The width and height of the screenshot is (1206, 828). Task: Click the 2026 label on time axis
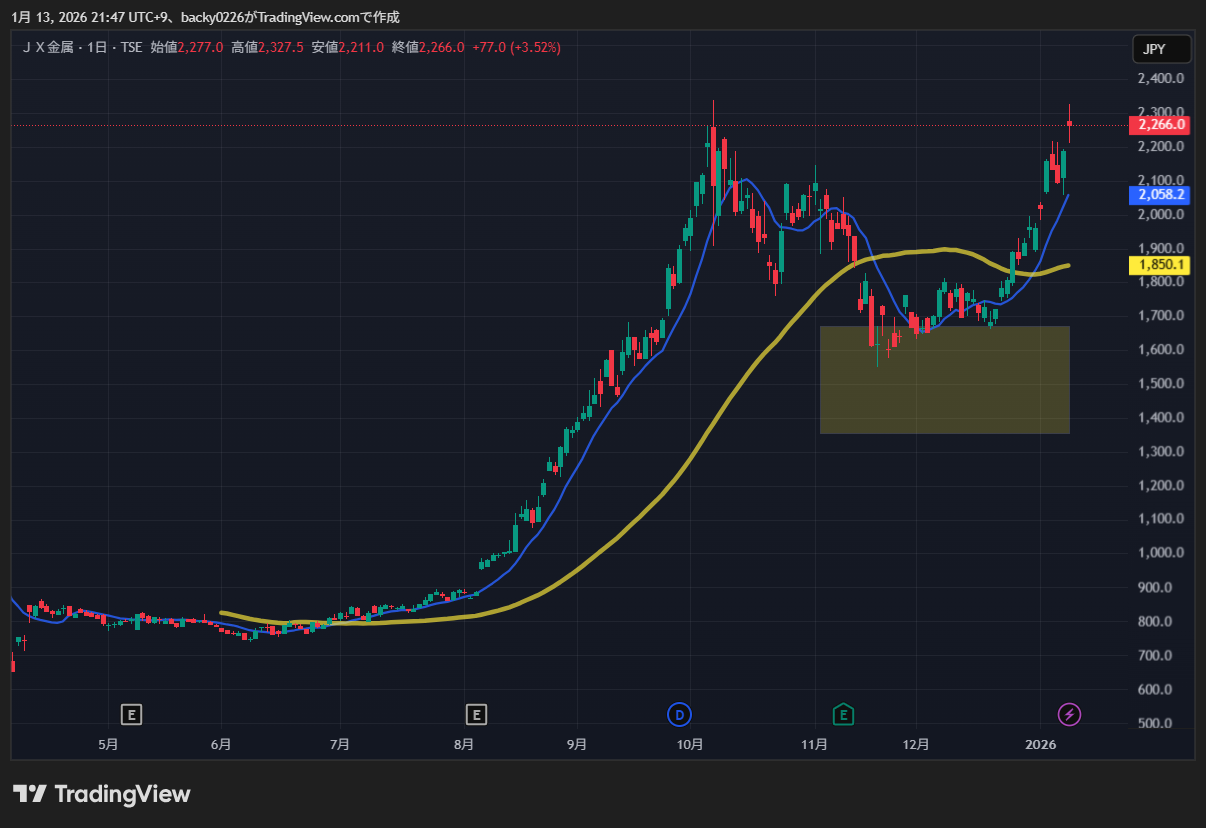click(x=1042, y=744)
